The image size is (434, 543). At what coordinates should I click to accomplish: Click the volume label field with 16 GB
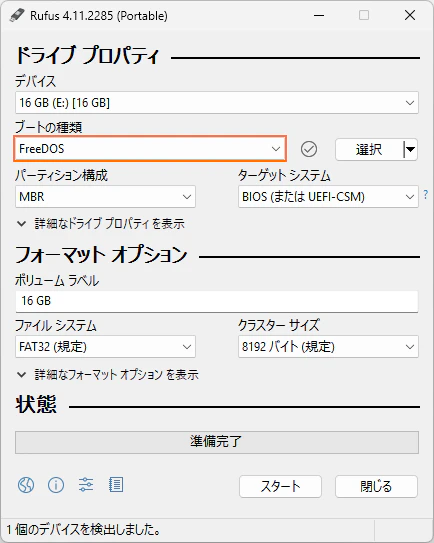(x=217, y=301)
